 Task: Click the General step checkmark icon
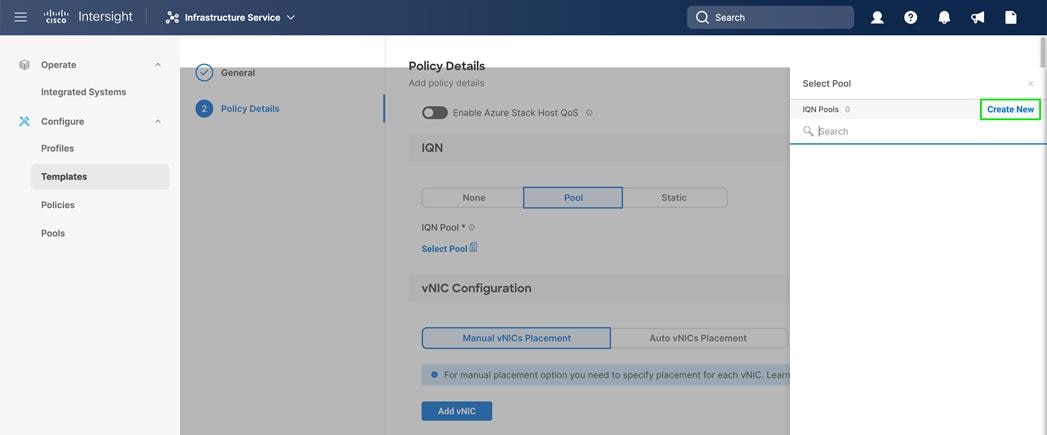pyautogui.click(x=204, y=73)
